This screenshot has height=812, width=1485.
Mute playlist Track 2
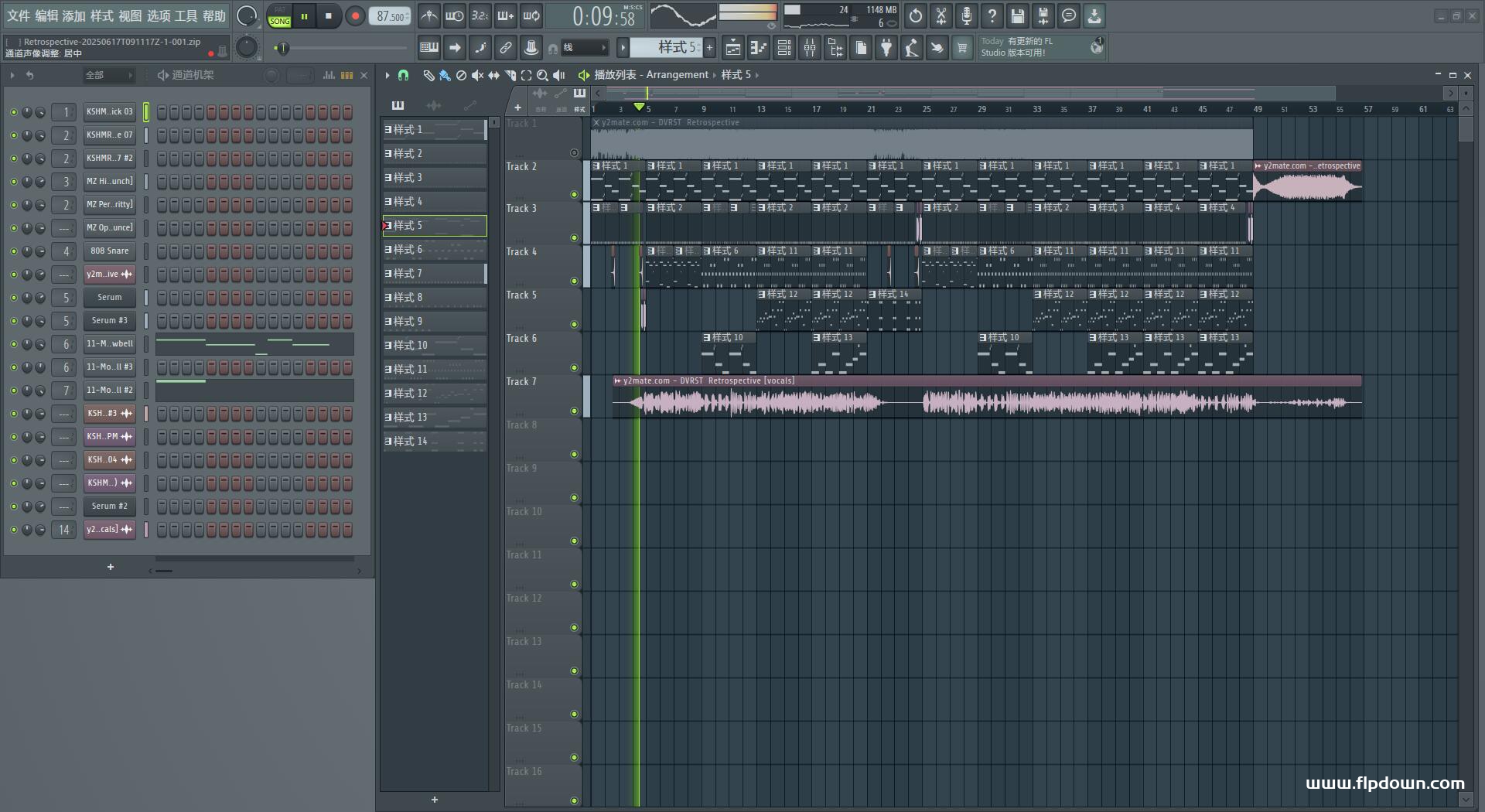574,195
